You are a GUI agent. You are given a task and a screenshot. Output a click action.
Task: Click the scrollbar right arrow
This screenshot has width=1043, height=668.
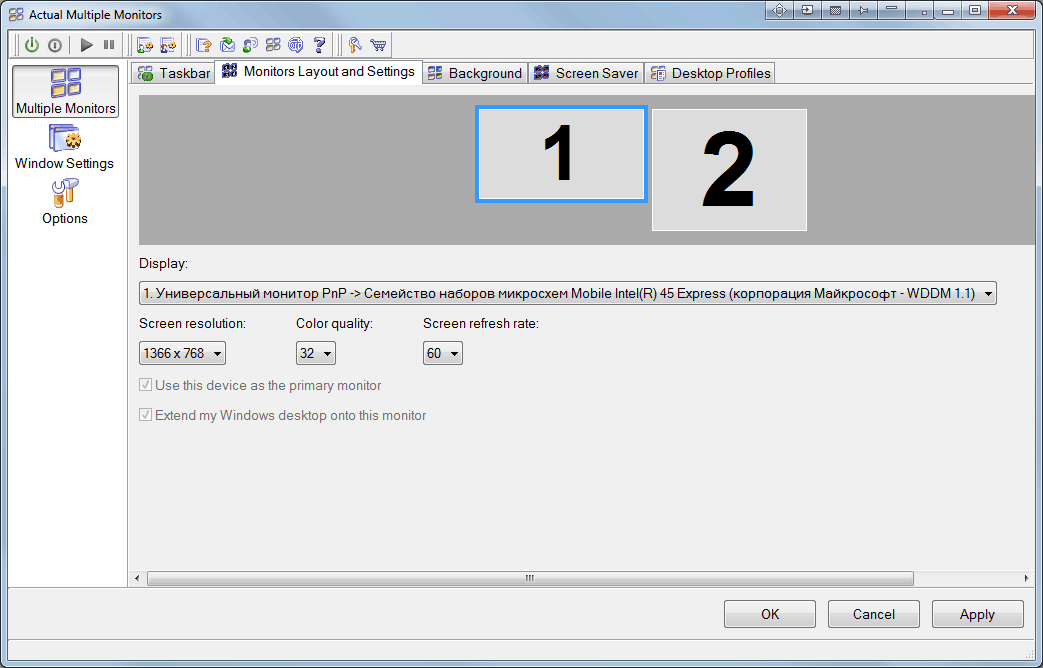pos(1026,578)
